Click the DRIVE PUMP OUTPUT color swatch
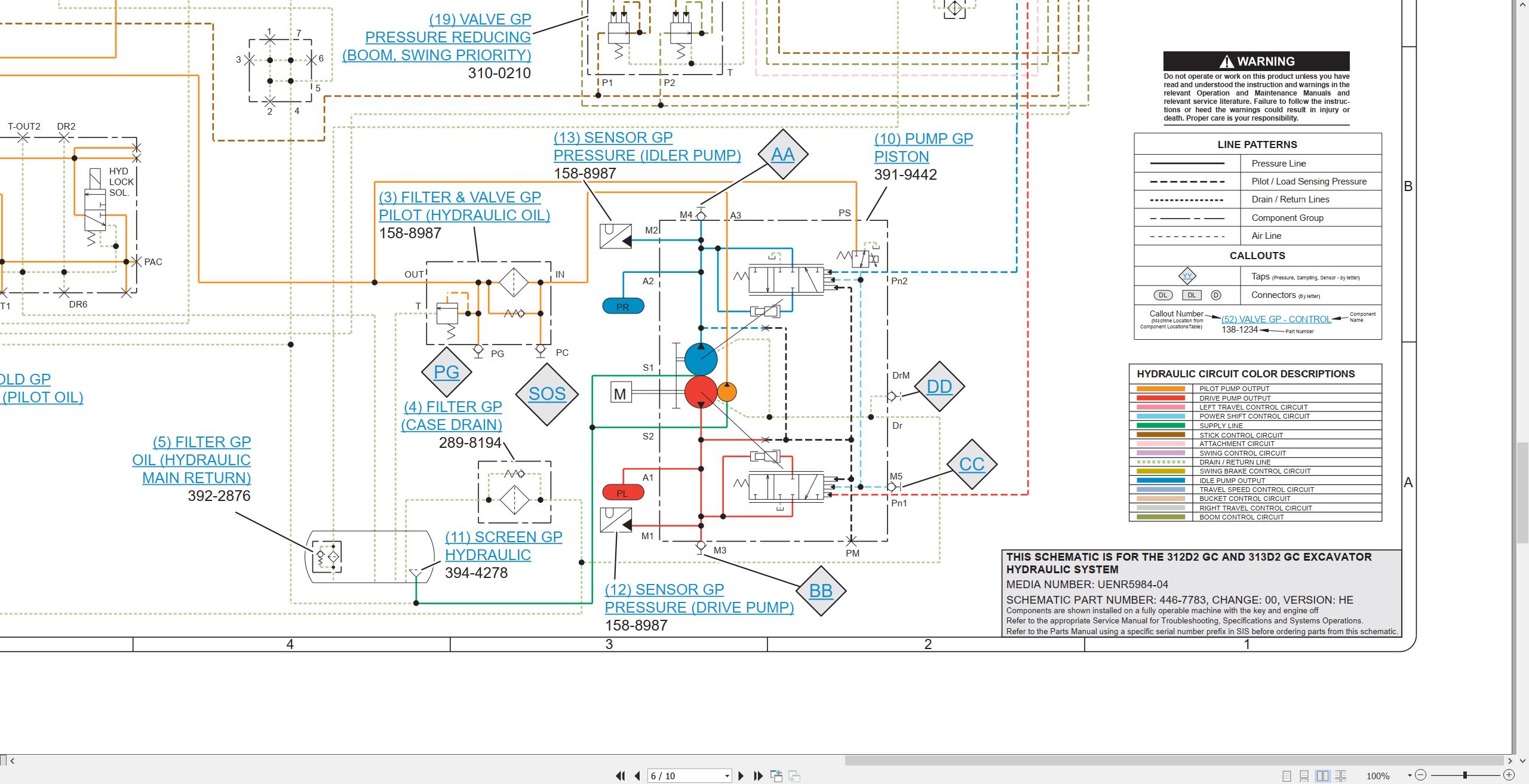Viewport: 1529px width, 784px height. (1160, 398)
